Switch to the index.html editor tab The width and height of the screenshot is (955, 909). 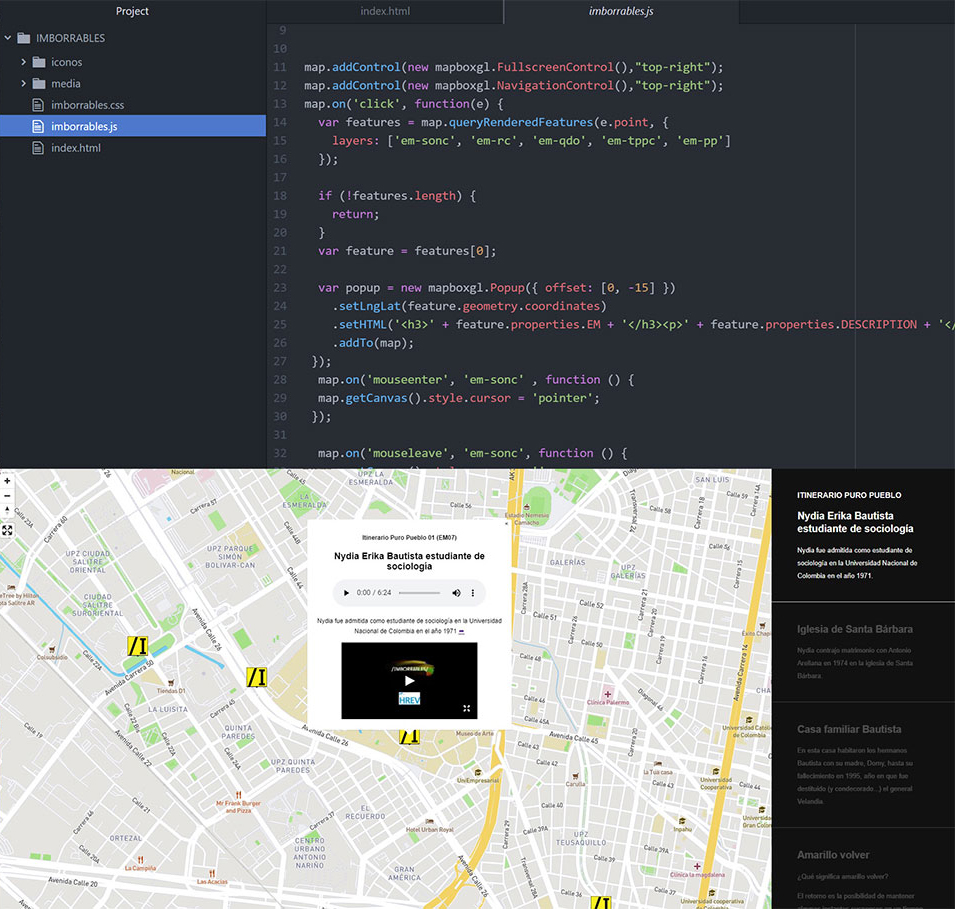(385, 11)
